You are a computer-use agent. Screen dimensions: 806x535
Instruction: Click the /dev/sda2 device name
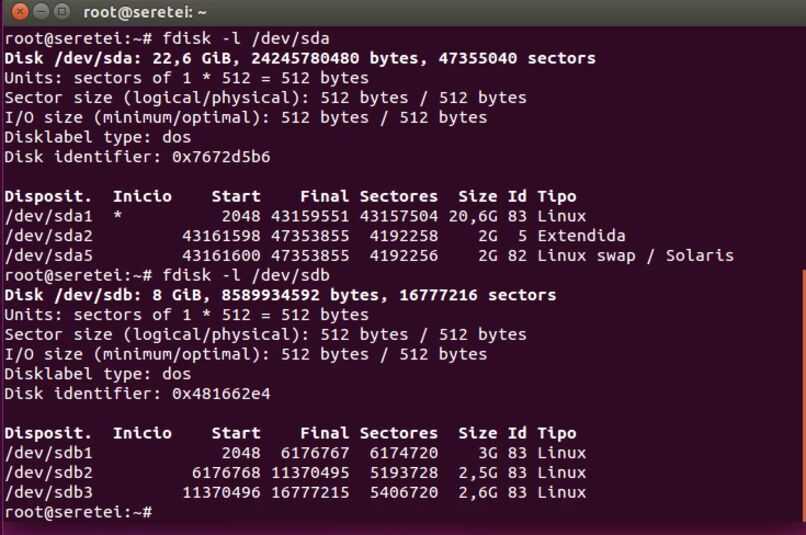click(49, 236)
